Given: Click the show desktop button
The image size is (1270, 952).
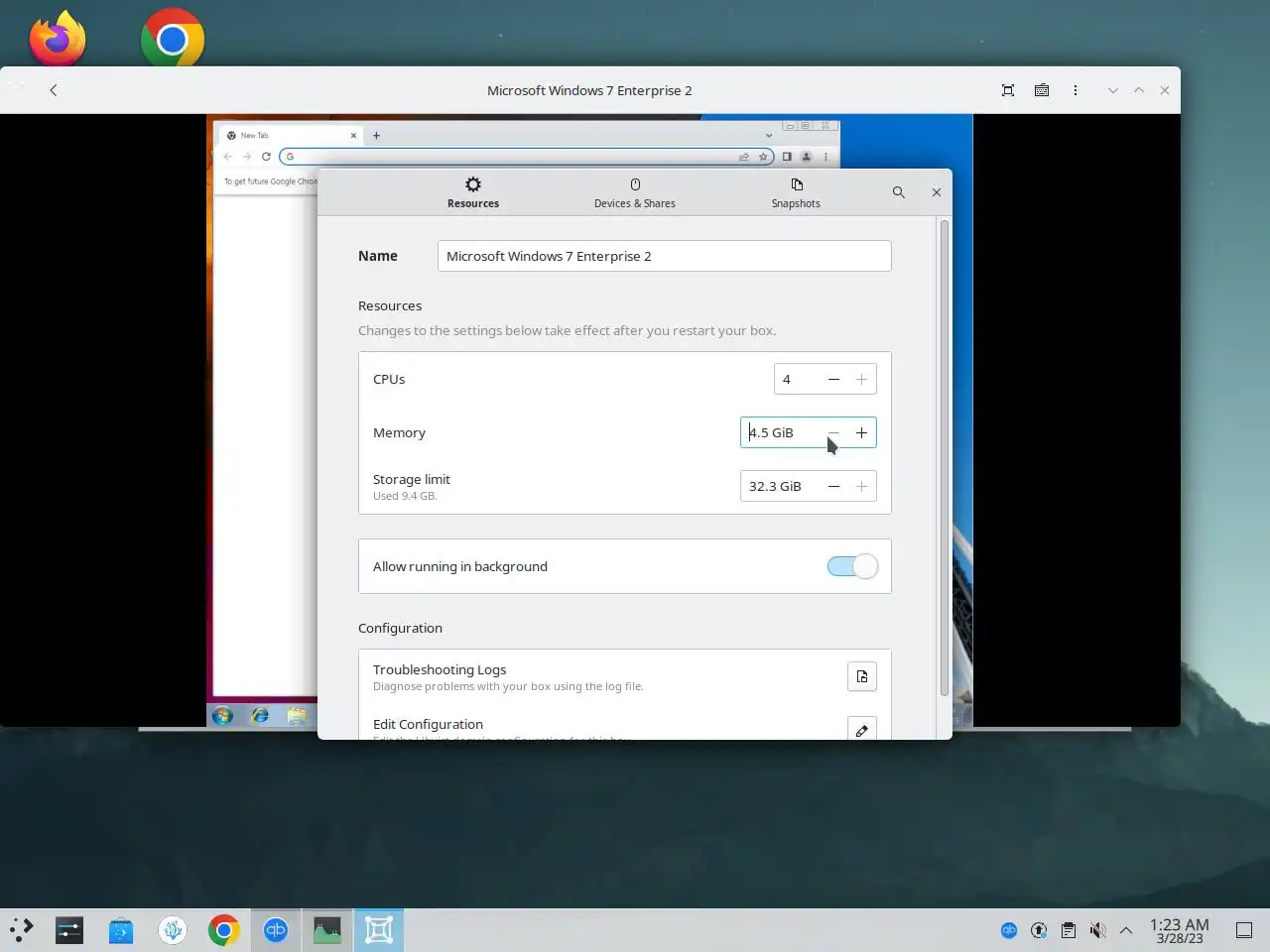Looking at the screenshot, I should 1244,930.
